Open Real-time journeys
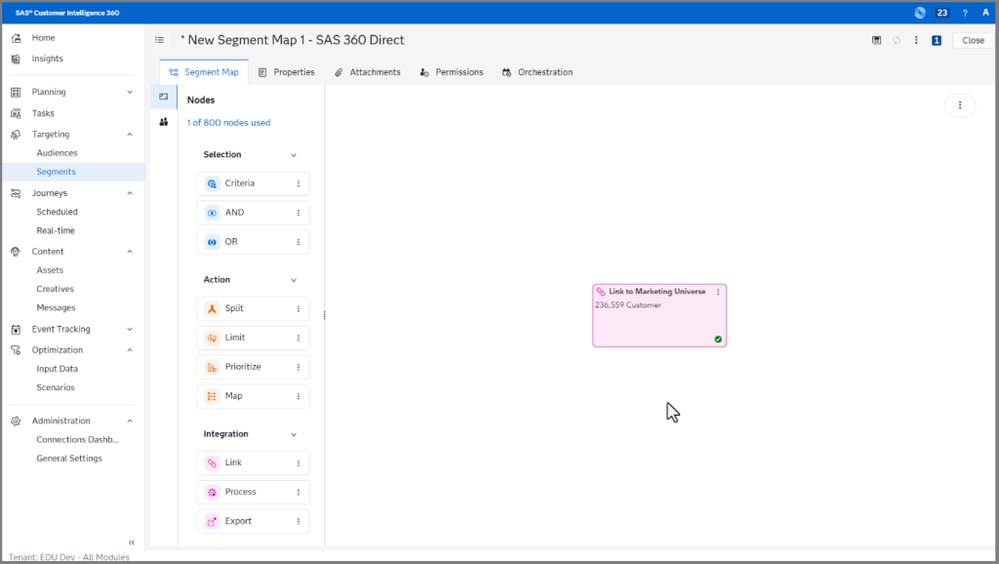 pyautogui.click(x=55, y=231)
